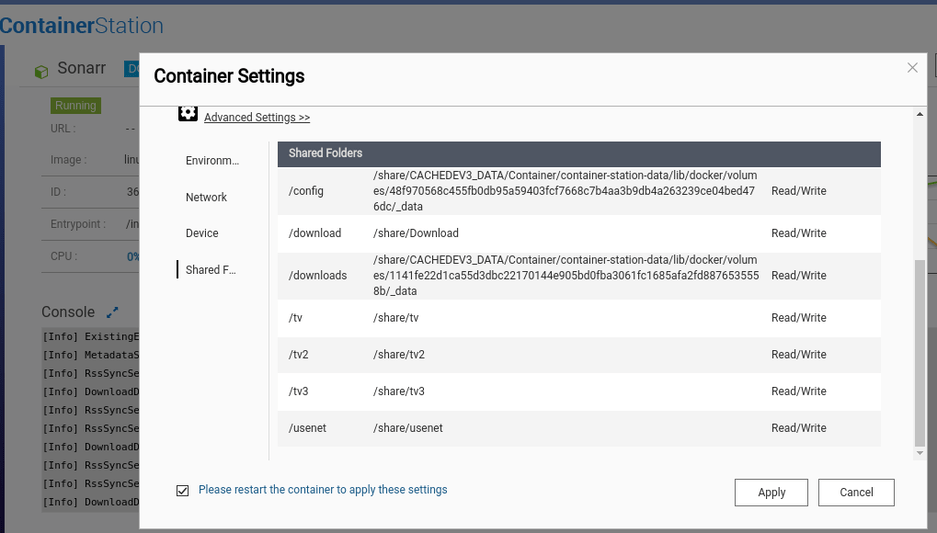Toggle restart container checkbox
This screenshot has height=533, width=937.
[x=182, y=490]
